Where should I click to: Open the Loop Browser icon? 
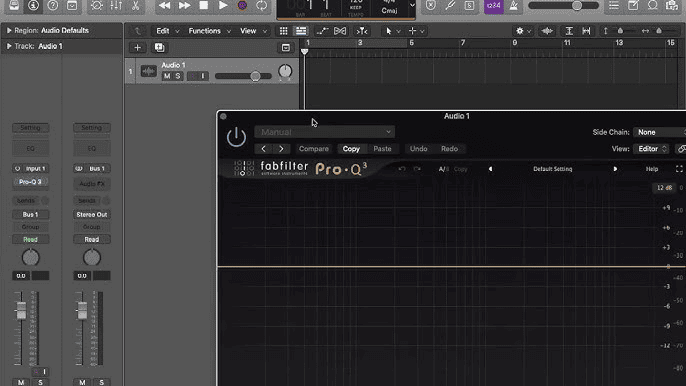tap(653, 5)
